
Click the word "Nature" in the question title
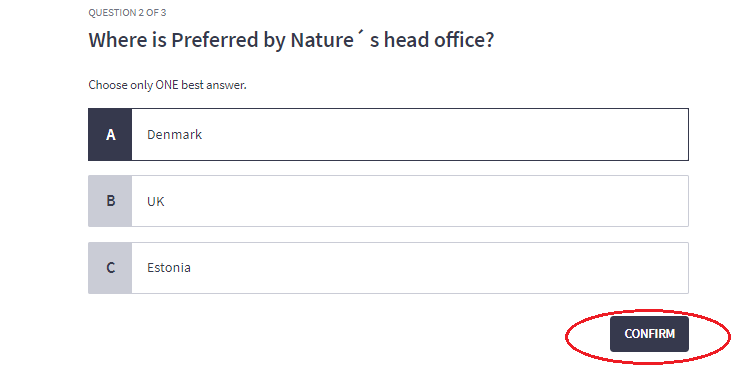pos(322,40)
